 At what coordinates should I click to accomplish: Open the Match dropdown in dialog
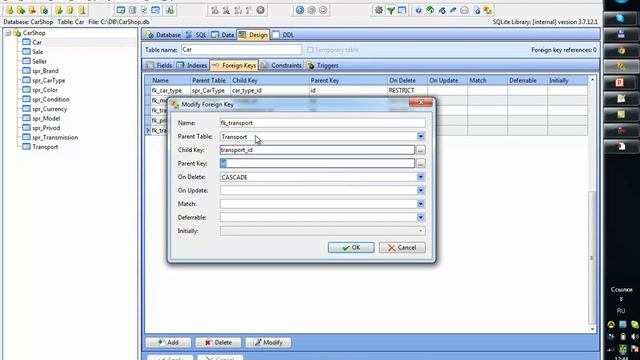click(420, 204)
